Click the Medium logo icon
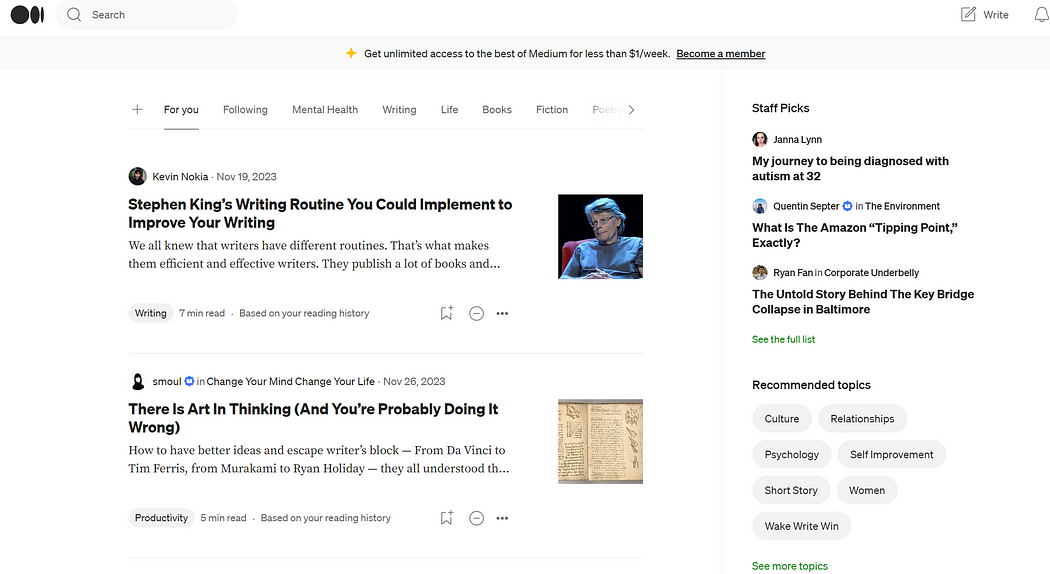Screen dimensions: 1050x574 coord(27,15)
